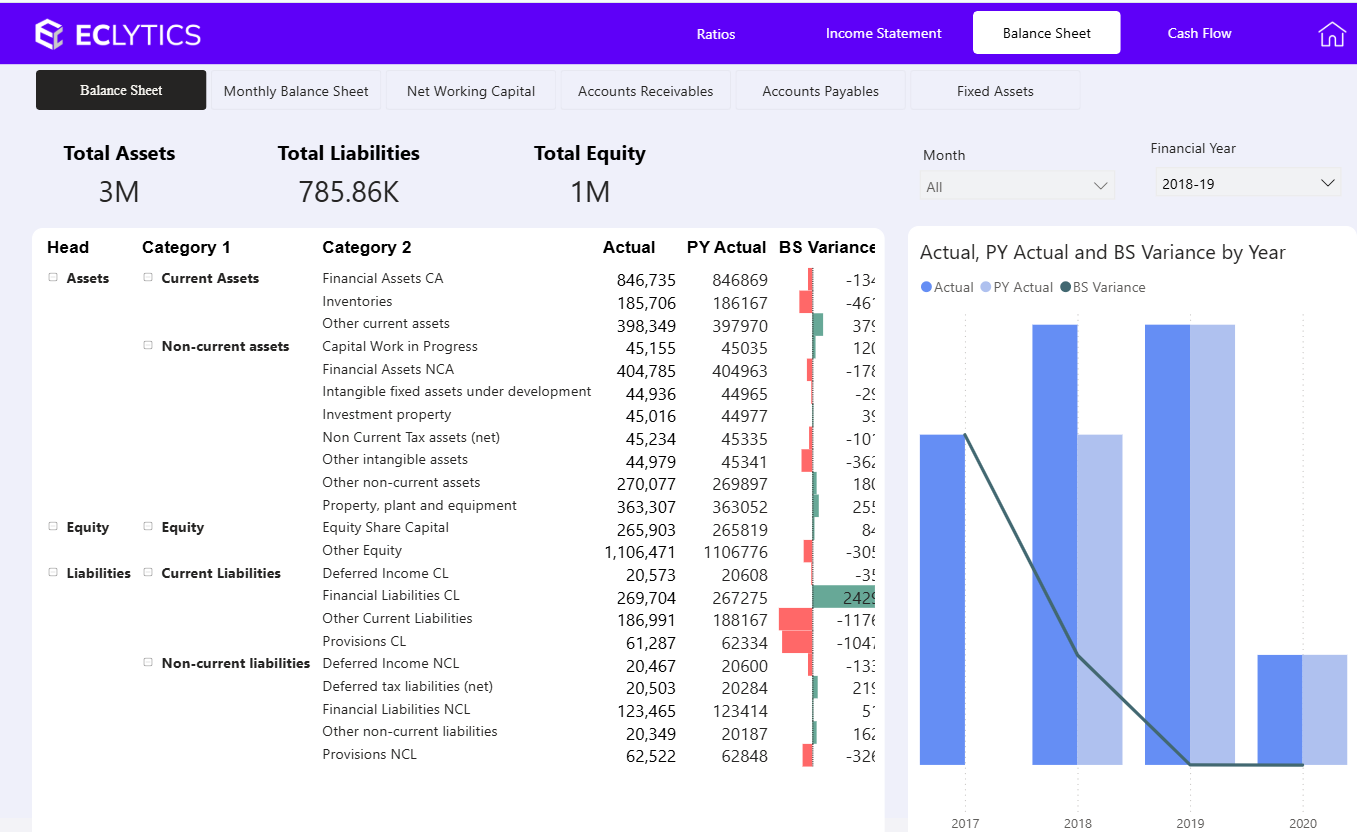The height and width of the screenshot is (832, 1357).
Task: Open the Cash Flow page
Action: pyautogui.click(x=1199, y=33)
